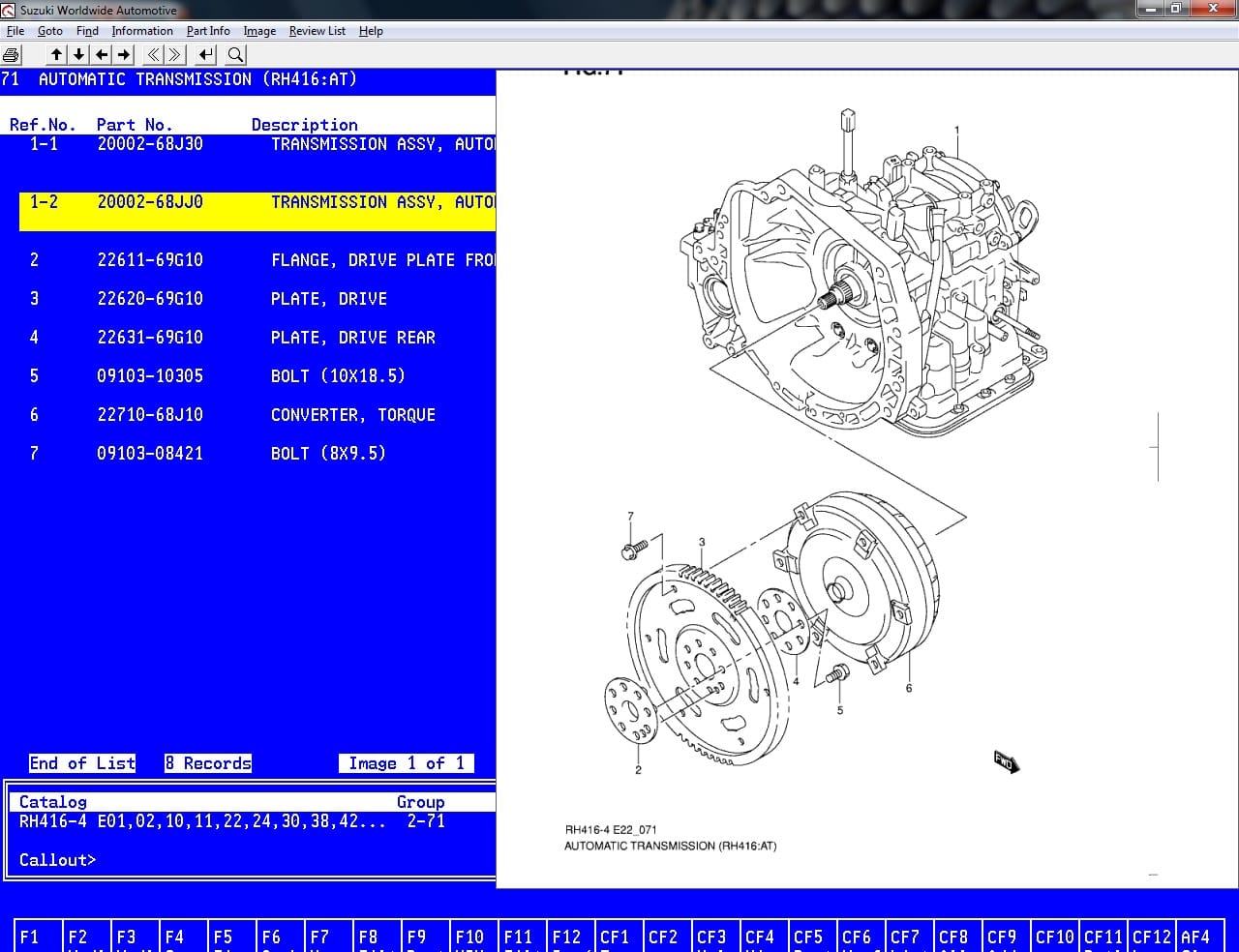Click the FWD arrow marker in diagram

[x=1006, y=761]
